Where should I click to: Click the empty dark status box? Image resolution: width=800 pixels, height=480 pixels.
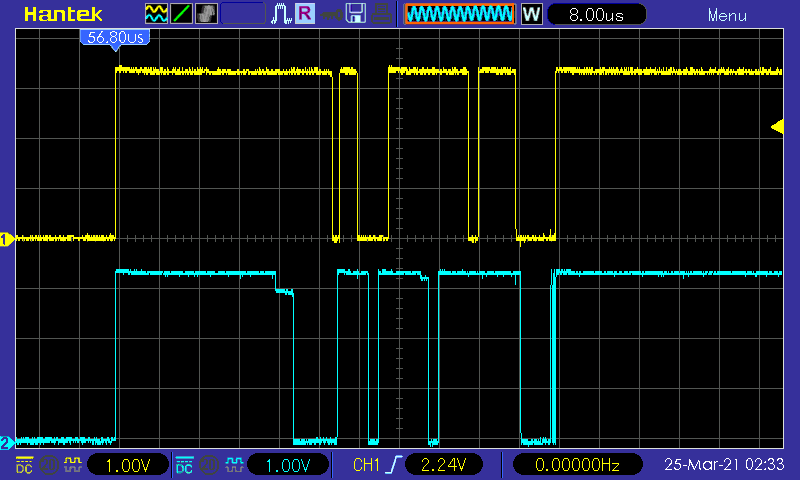click(x=243, y=14)
